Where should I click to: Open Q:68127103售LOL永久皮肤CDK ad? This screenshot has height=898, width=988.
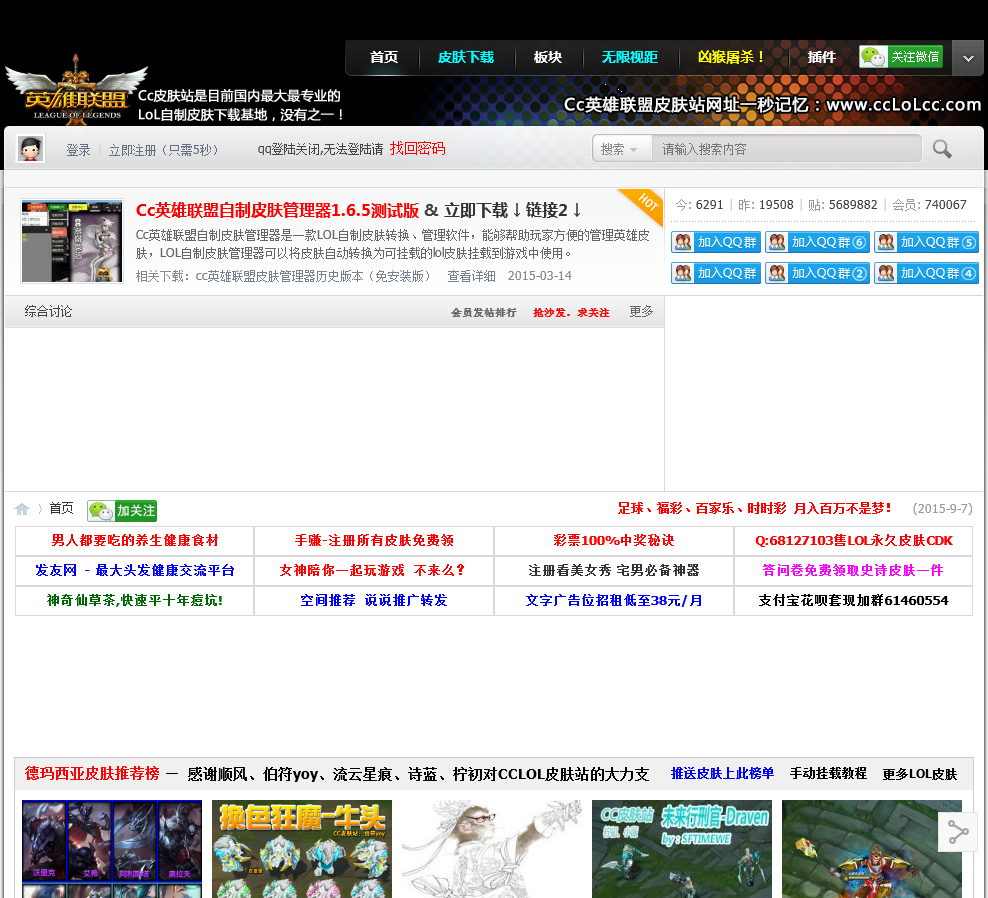[853, 541]
